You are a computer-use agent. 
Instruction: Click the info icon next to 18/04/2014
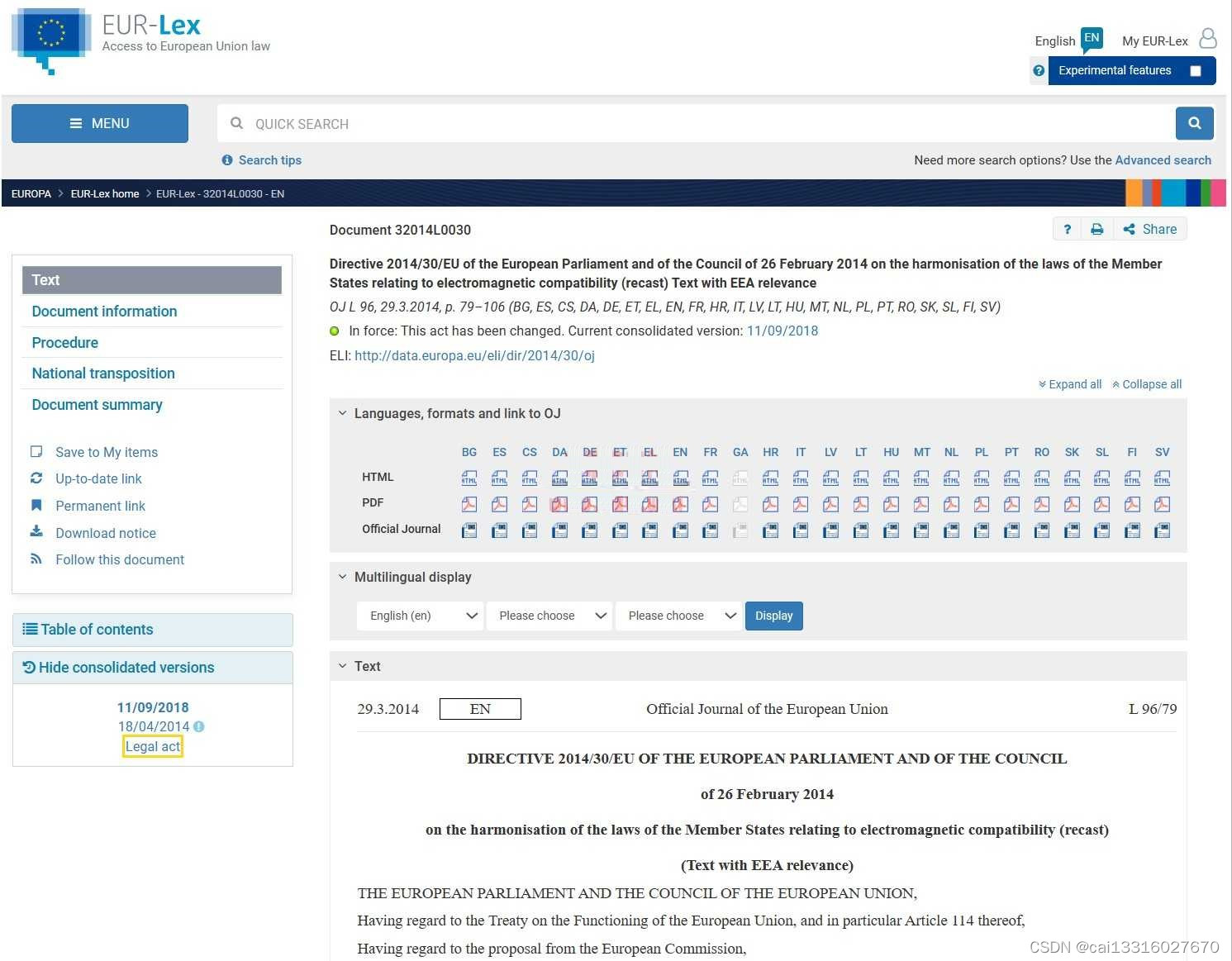(199, 727)
